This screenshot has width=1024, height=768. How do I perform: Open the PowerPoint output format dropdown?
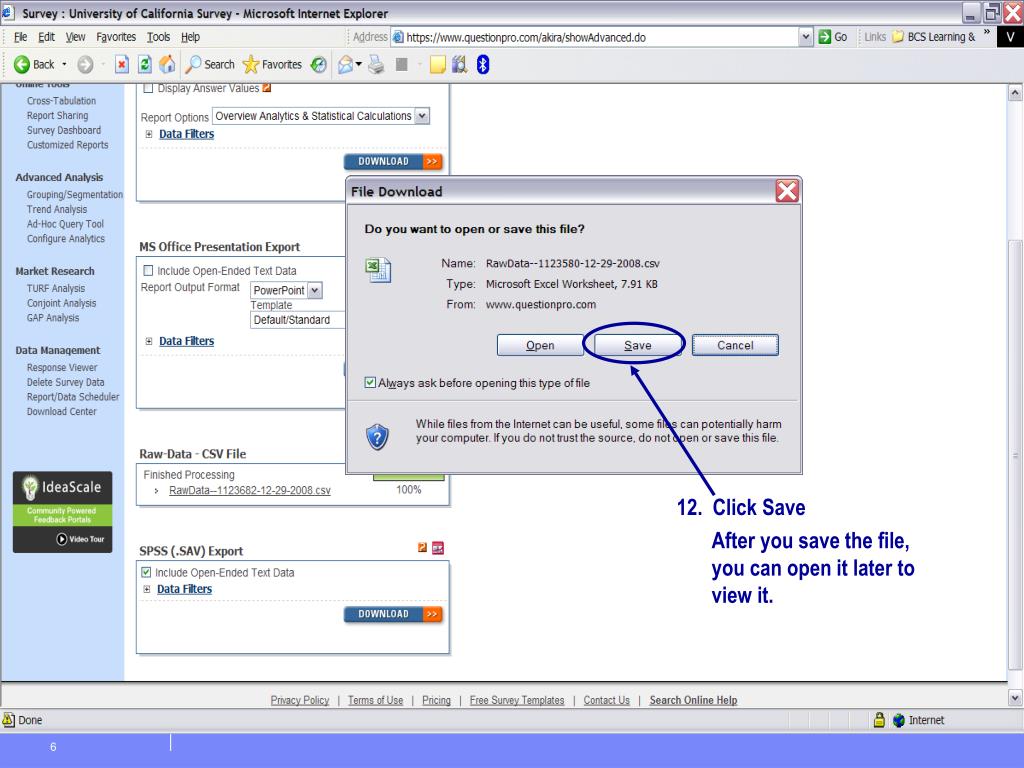pyautogui.click(x=314, y=290)
